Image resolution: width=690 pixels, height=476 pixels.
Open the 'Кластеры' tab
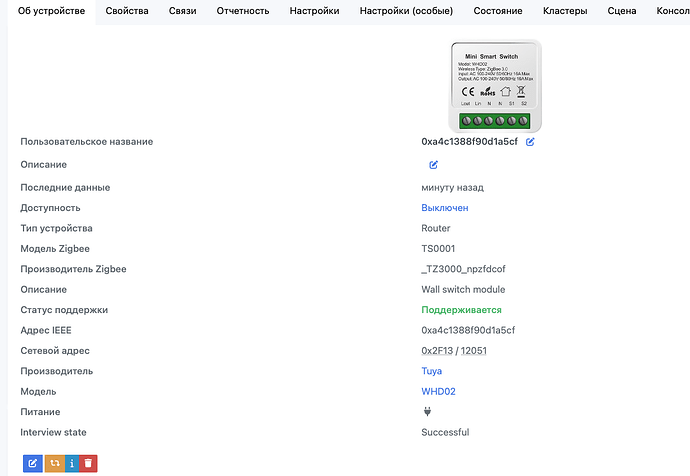(x=565, y=11)
